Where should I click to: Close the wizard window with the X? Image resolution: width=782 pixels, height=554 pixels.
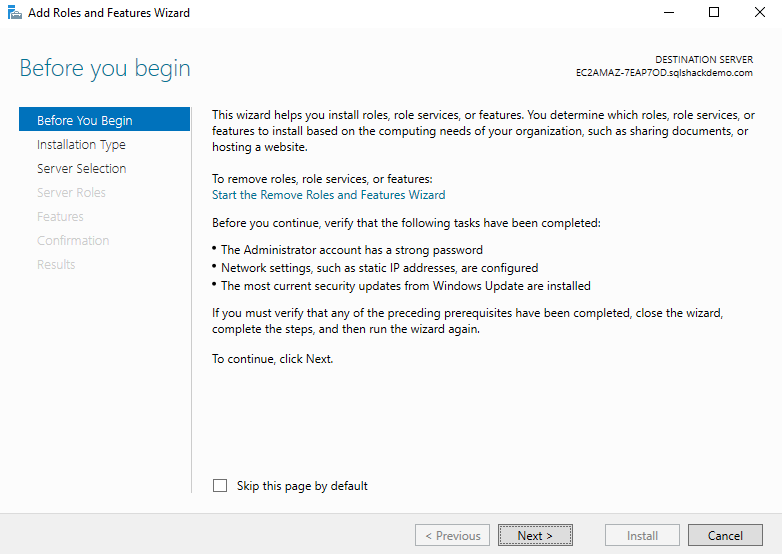tap(759, 13)
